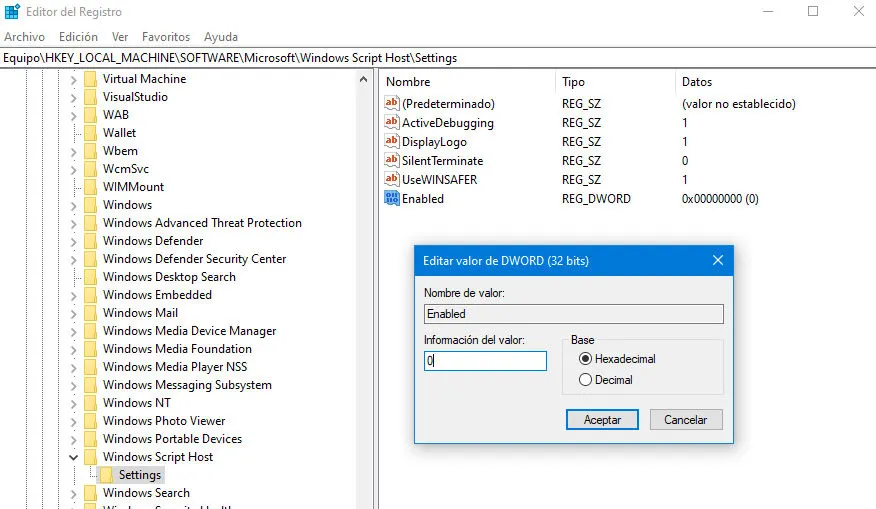
Task: Click the Windows Mail folder icon
Action: point(91,313)
